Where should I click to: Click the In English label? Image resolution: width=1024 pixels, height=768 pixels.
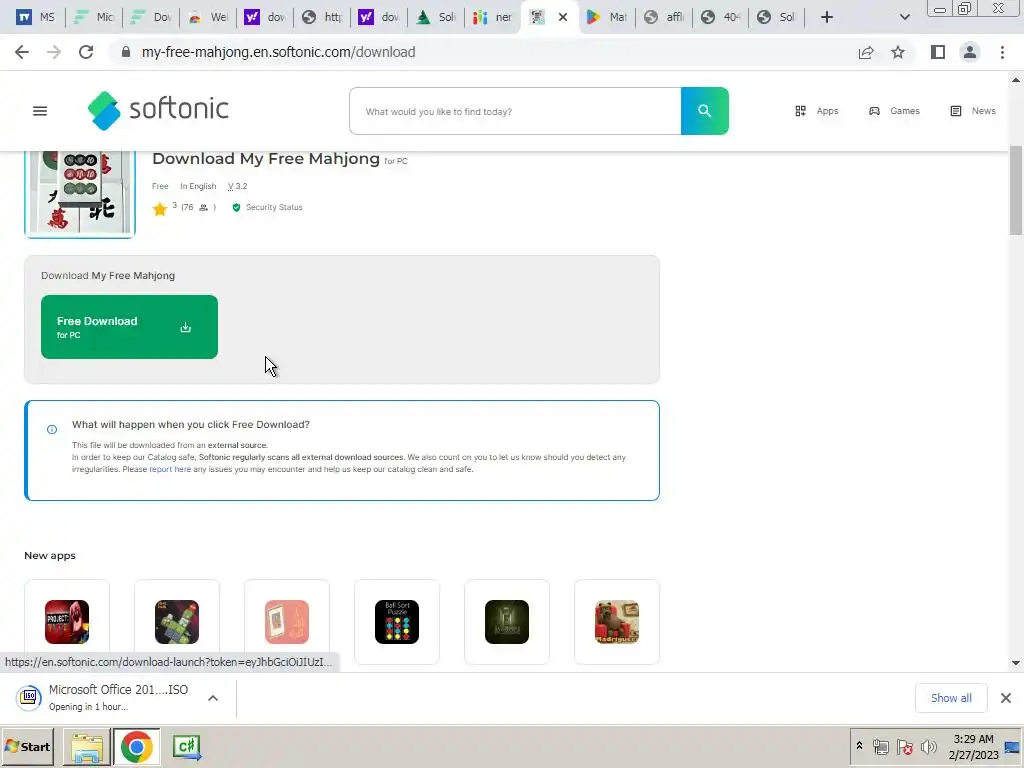198,186
